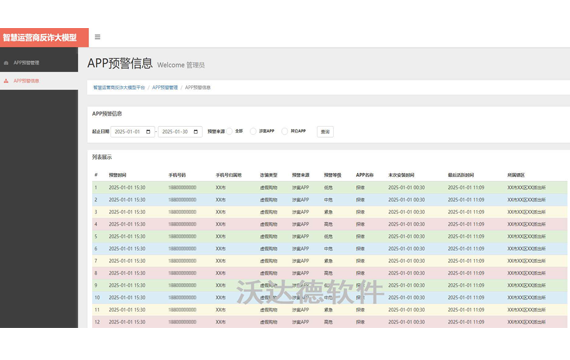This screenshot has width=570, height=360.
Task: Open the platform home breadcrumb link
Action: [119, 88]
